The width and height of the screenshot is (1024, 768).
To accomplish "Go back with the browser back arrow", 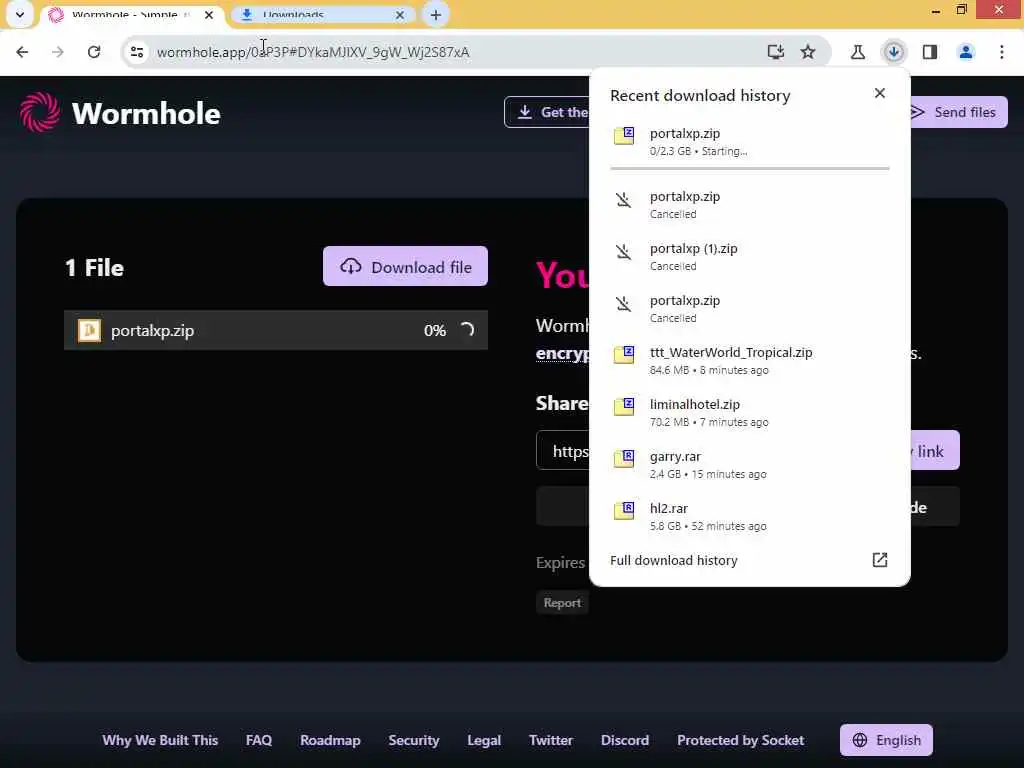I will pyautogui.click(x=22, y=52).
